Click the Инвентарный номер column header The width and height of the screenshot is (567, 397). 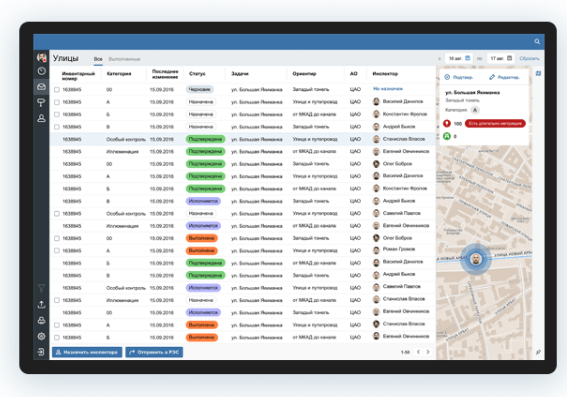78,76
